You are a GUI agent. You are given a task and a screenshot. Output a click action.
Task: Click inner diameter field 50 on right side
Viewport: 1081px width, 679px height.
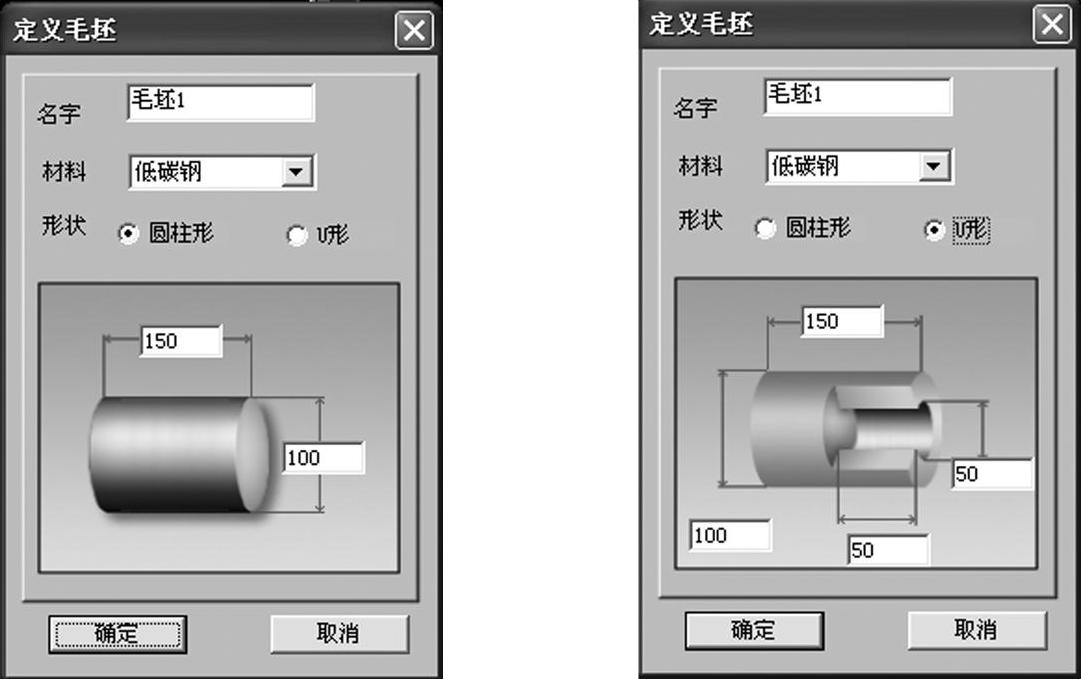[993, 474]
